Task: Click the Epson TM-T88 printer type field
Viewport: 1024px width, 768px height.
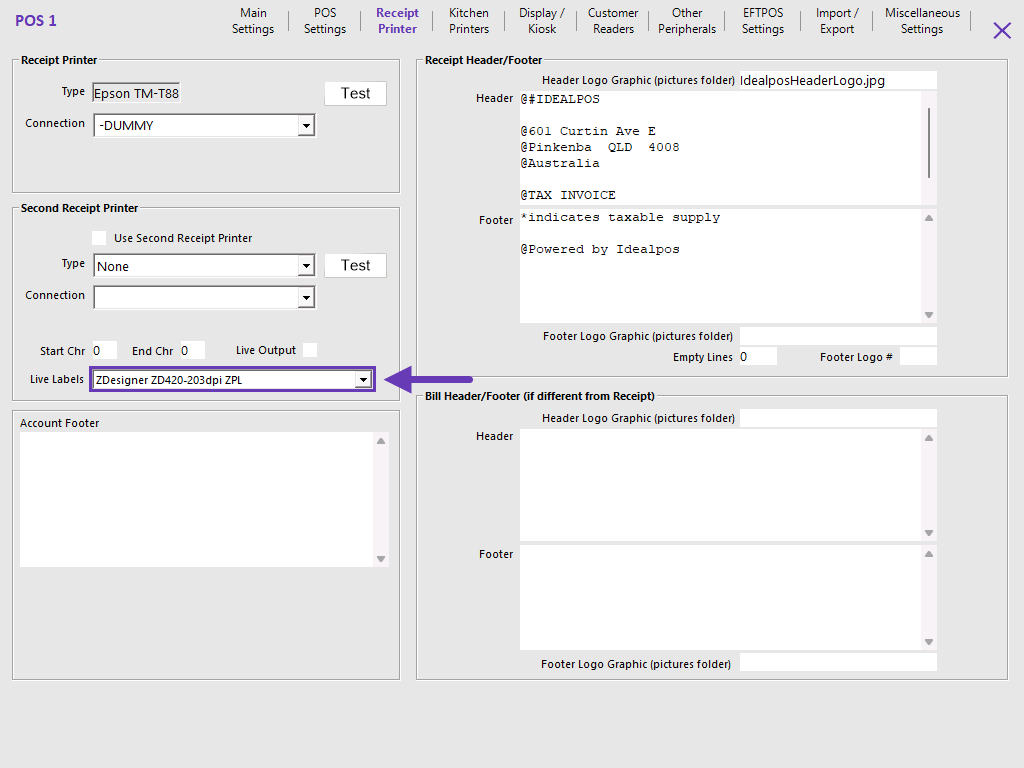Action: click(136, 93)
